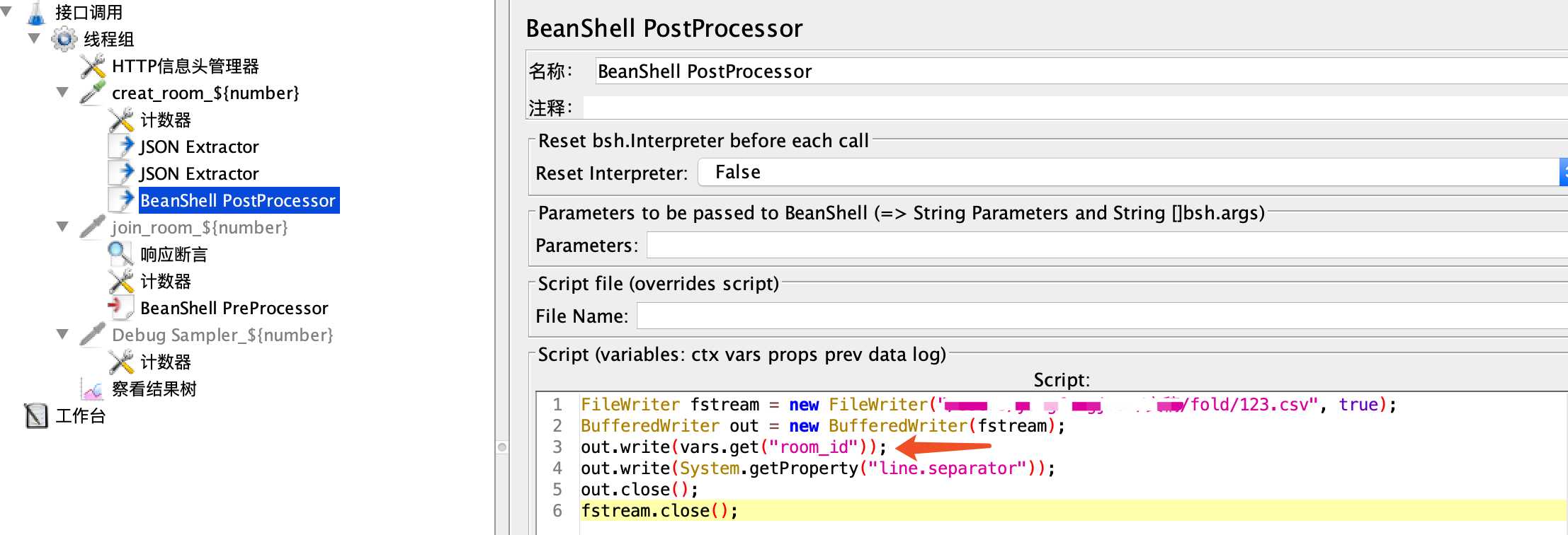
Task: Click the first JSON Extractor icon
Action: click(121, 146)
